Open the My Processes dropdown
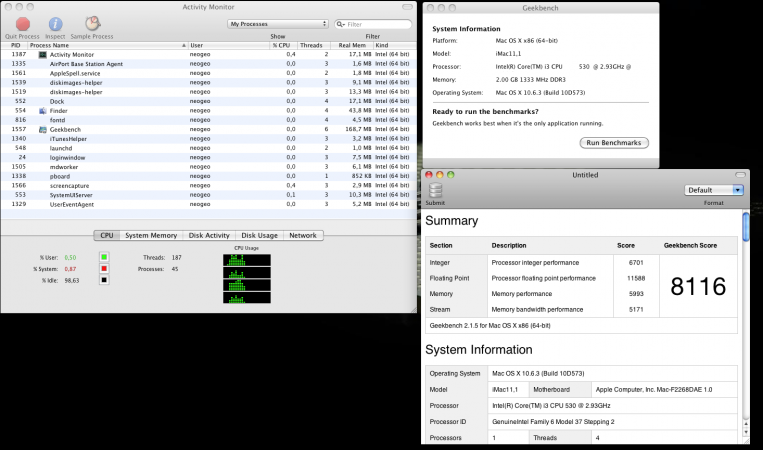 278,24
